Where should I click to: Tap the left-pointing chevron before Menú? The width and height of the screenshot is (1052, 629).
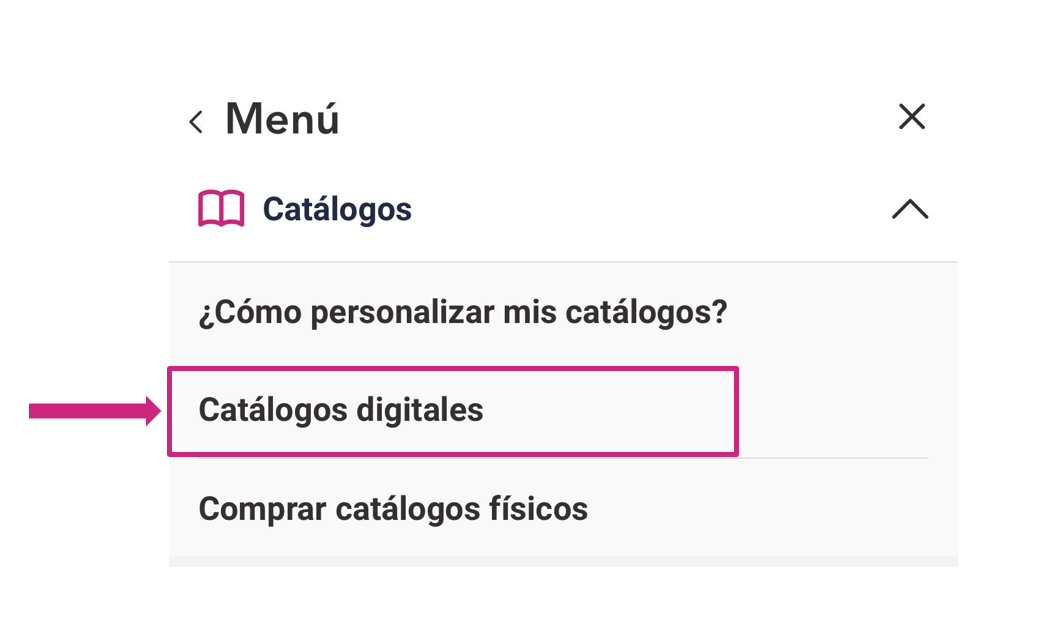pos(196,120)
